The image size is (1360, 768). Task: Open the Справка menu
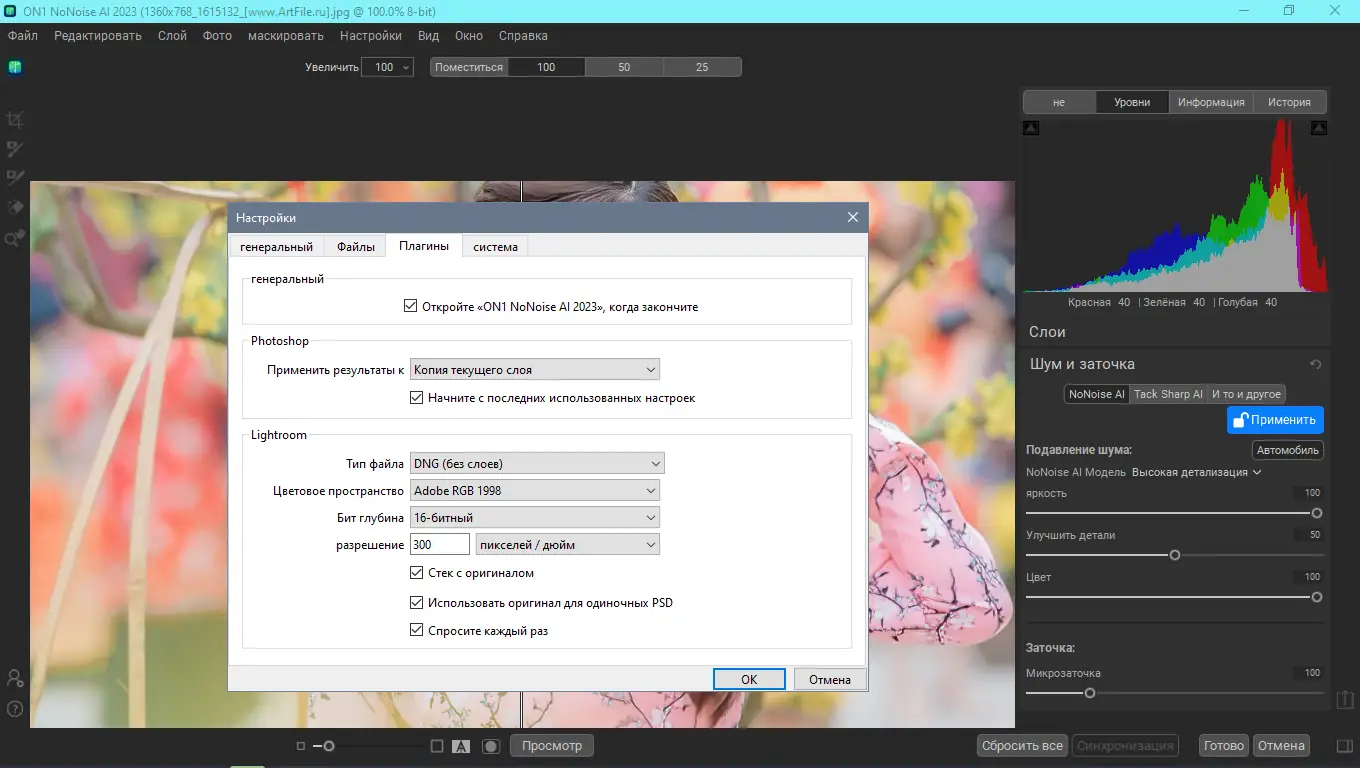click(523, 35)
